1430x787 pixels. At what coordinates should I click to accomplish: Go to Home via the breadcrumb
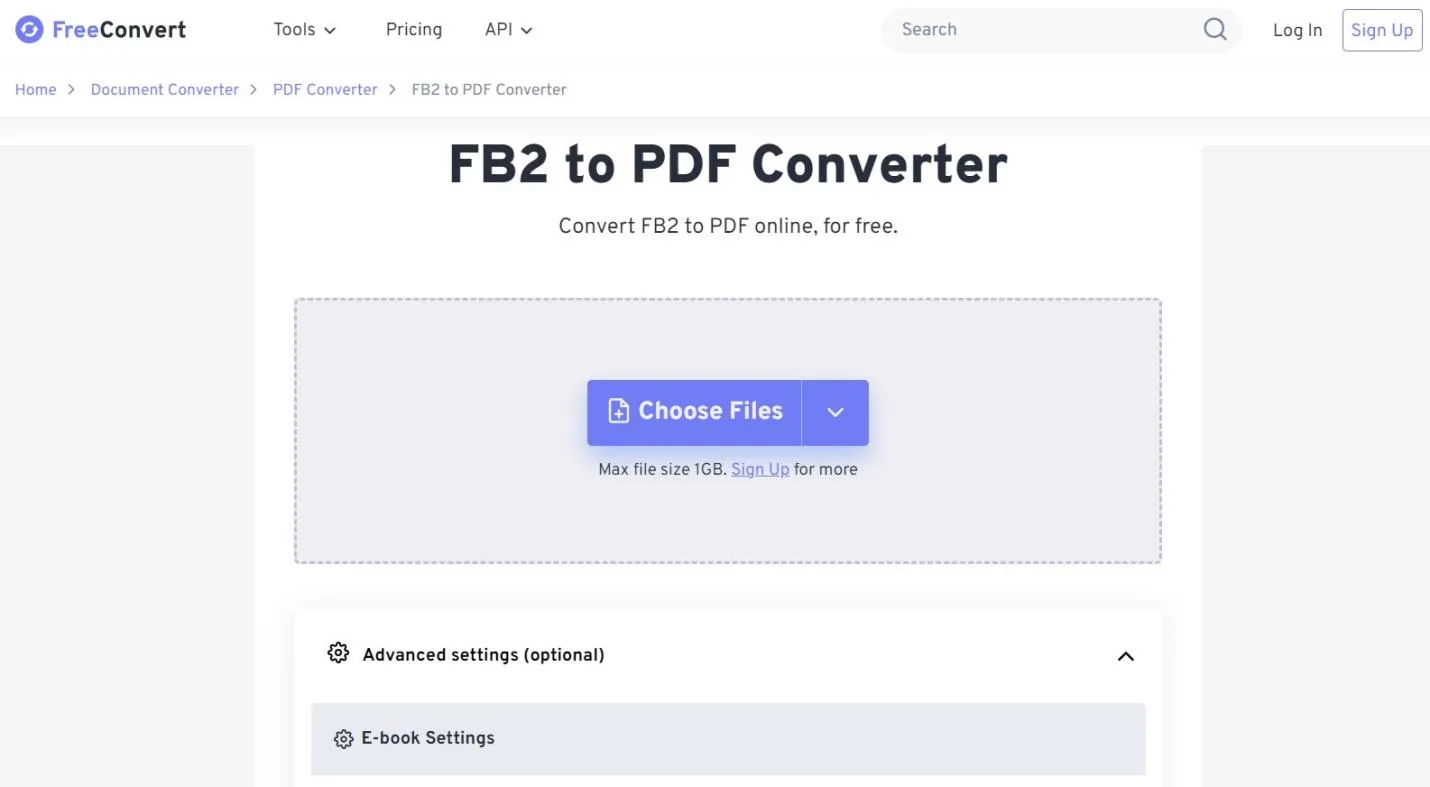[x=35, y=89]
